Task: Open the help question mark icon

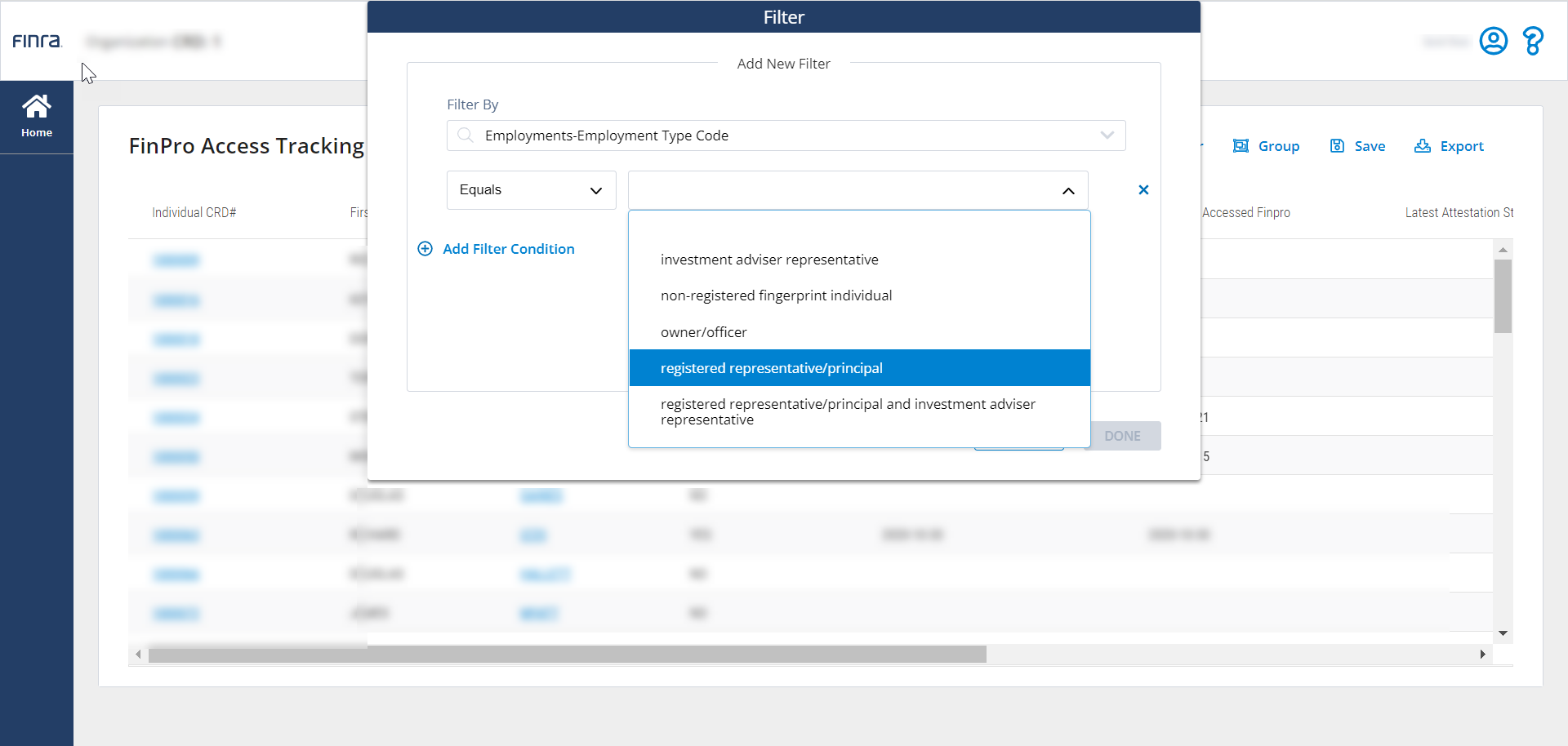Action: 1533,41
